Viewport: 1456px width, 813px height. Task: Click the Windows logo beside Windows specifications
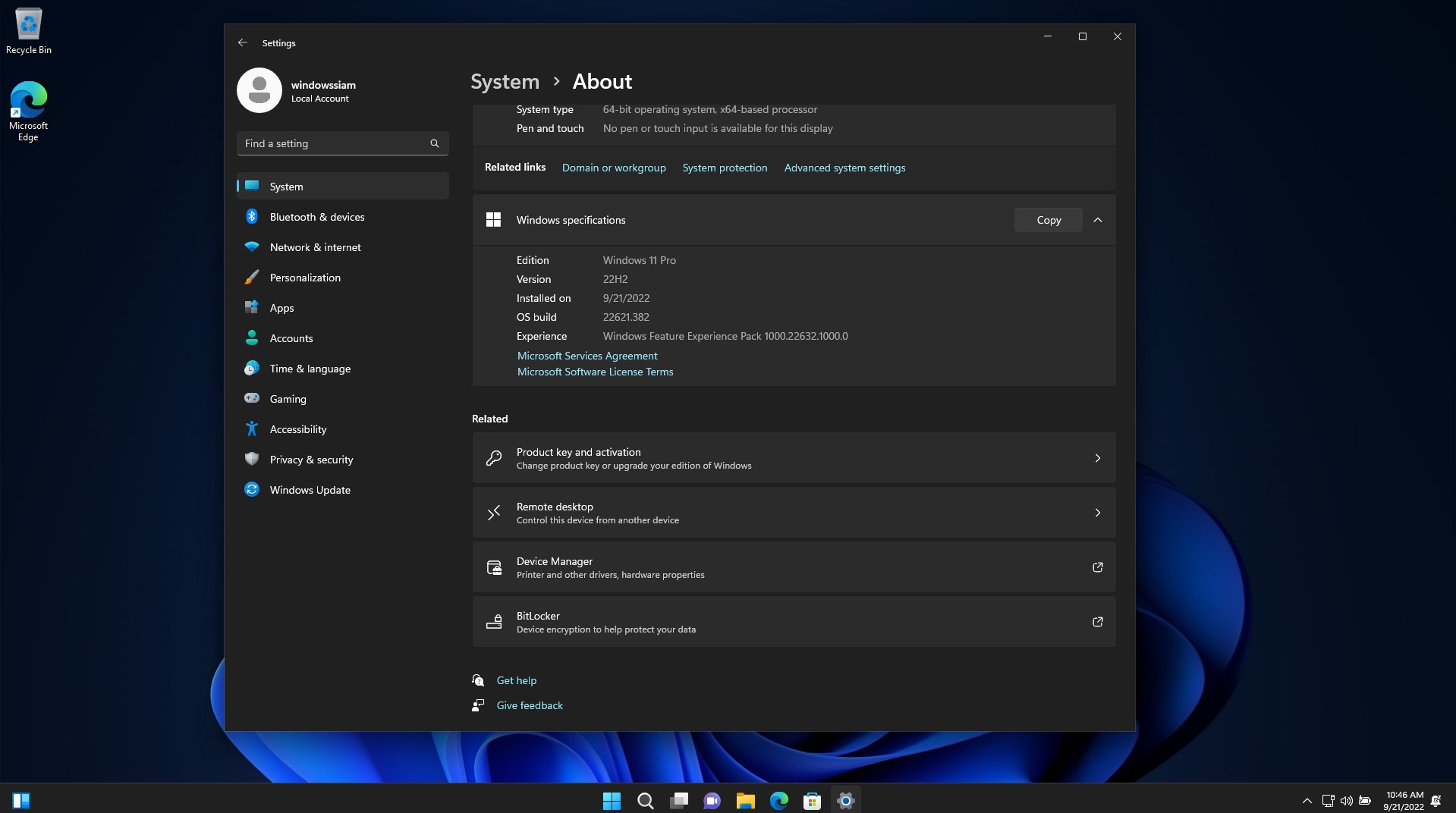pyautogui.click(x=494, y=220)
